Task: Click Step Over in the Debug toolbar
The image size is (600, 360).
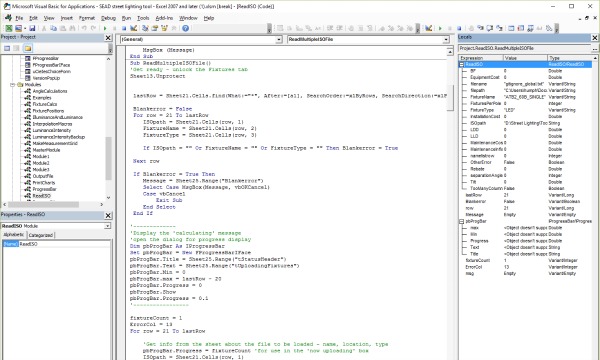Action: pos(490,28)
